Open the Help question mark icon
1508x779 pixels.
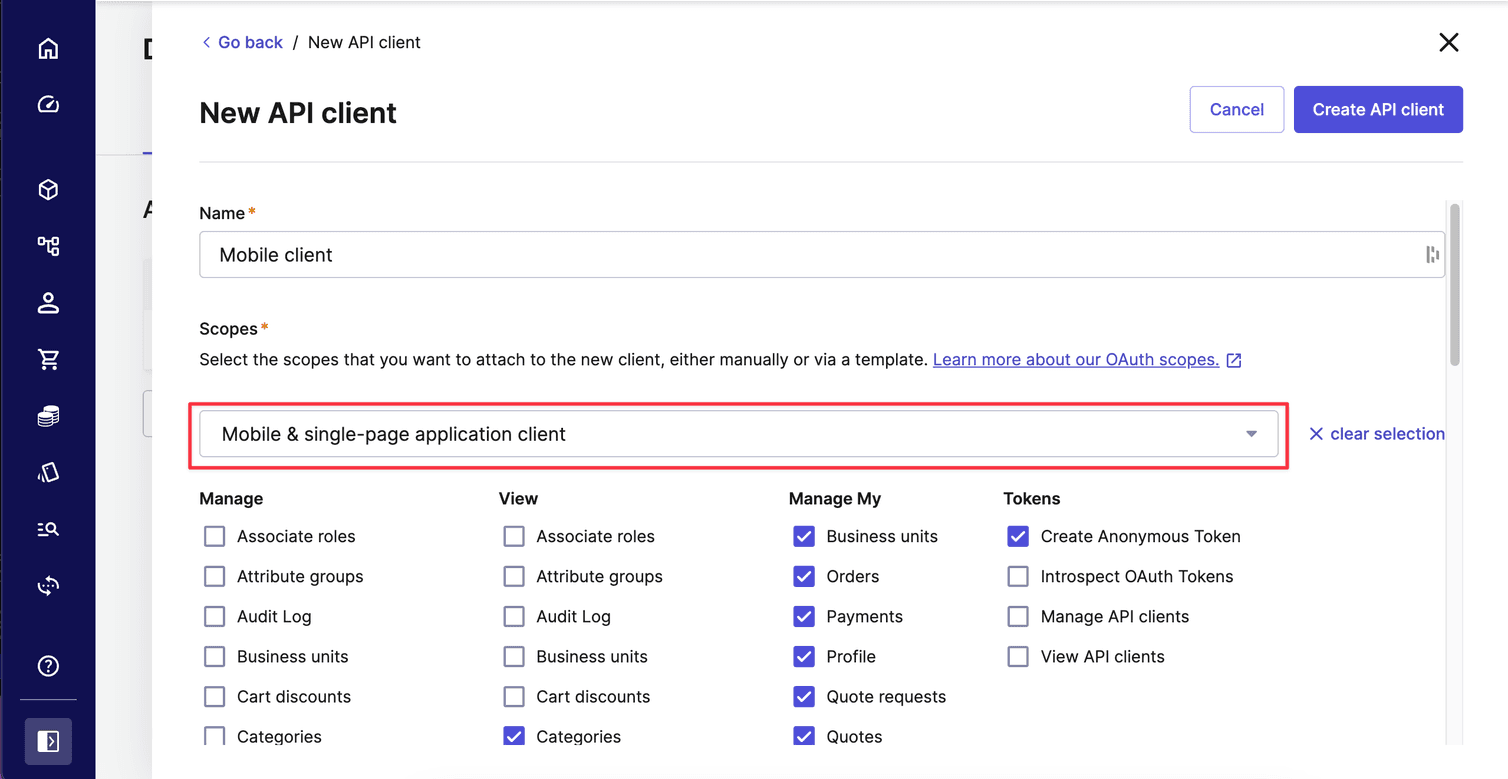coord(48,666)
